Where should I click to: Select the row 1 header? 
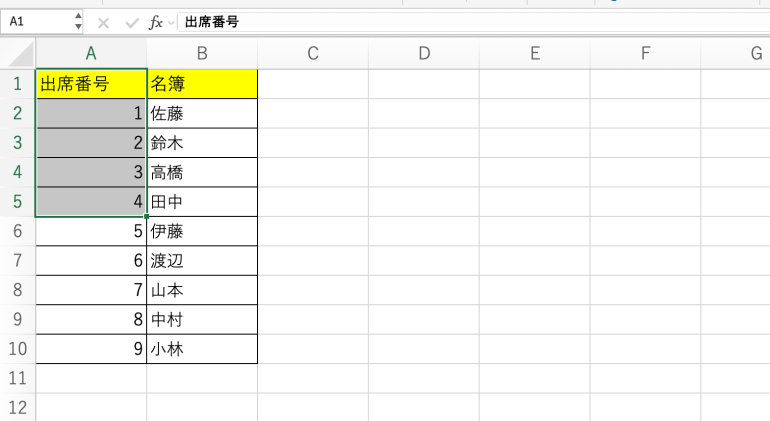click(17, 84)
